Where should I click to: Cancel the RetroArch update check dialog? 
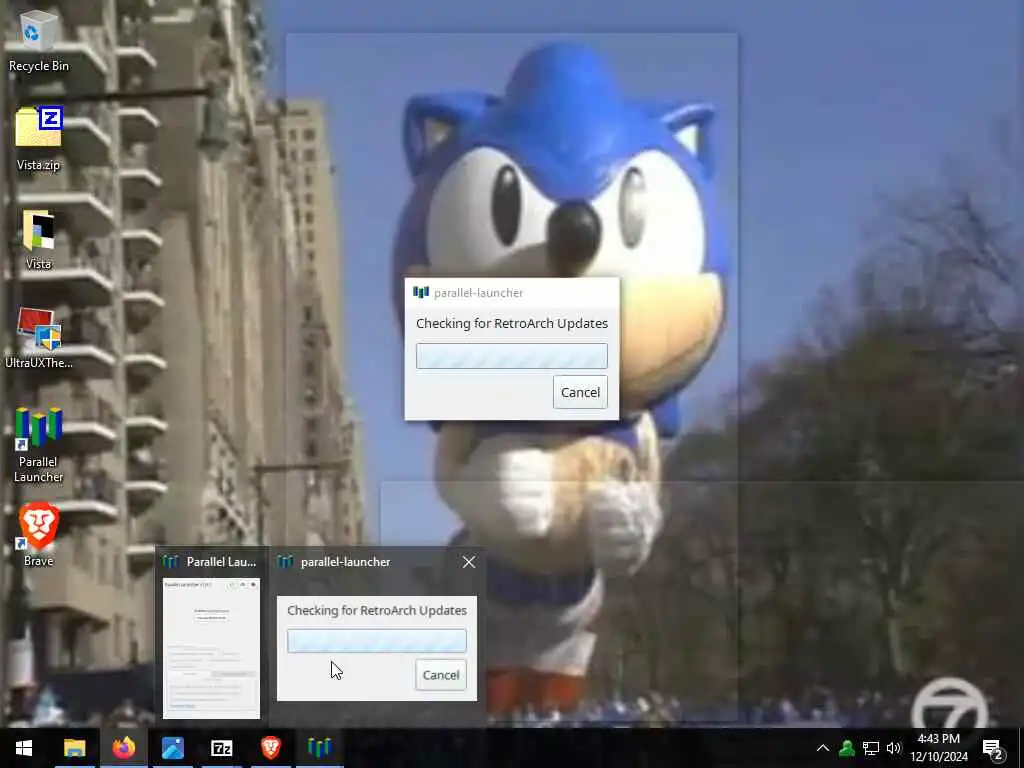click(580, 392)
